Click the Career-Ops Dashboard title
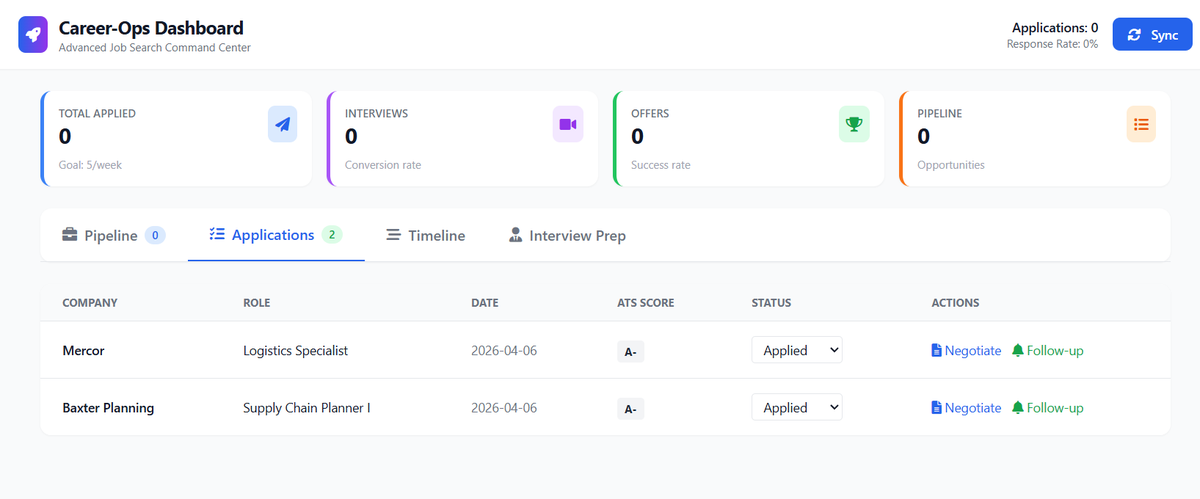The image size is (1200, 499). 151,28
